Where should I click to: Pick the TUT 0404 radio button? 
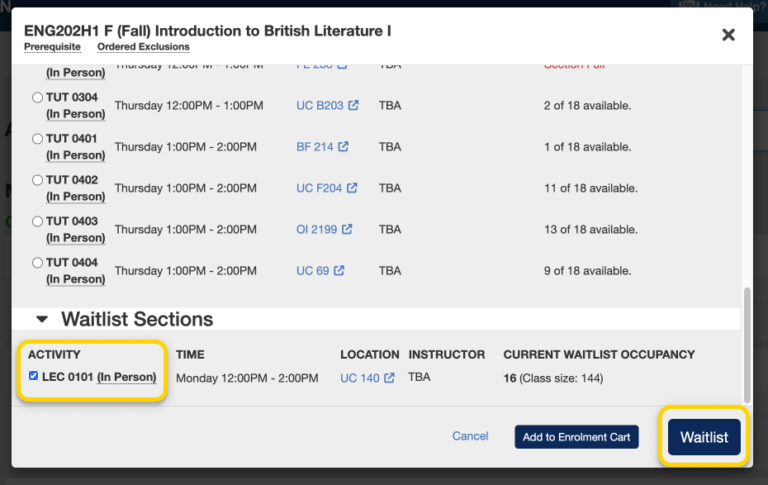pyautogui.click(x=37, y=262)
